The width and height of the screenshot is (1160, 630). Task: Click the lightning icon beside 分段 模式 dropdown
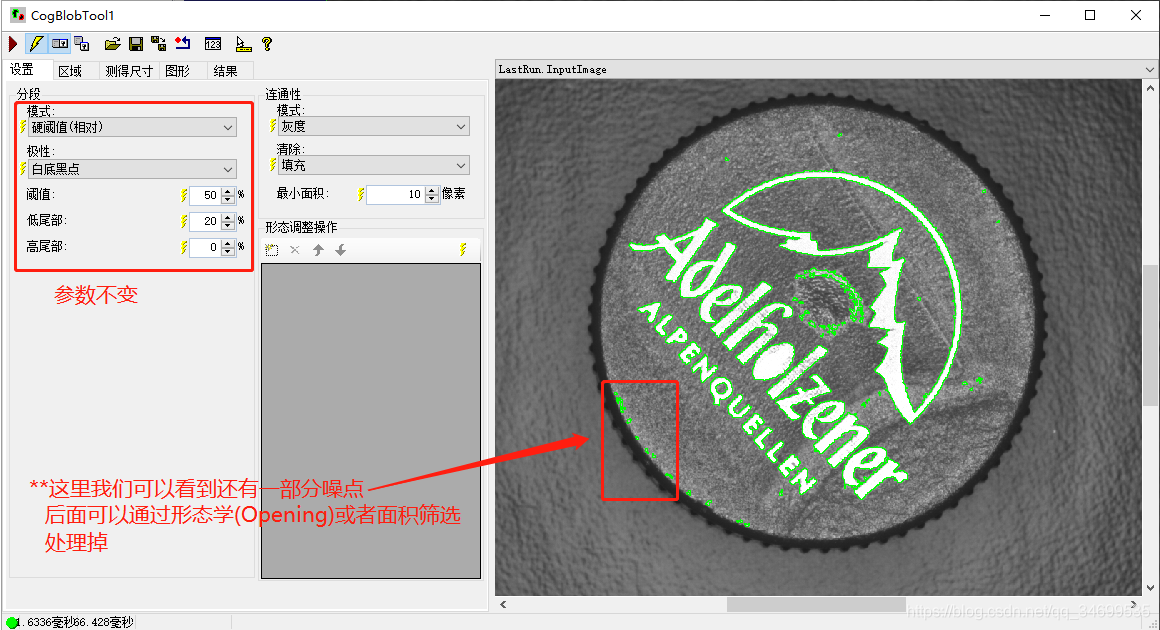click(x=23, y=126)
